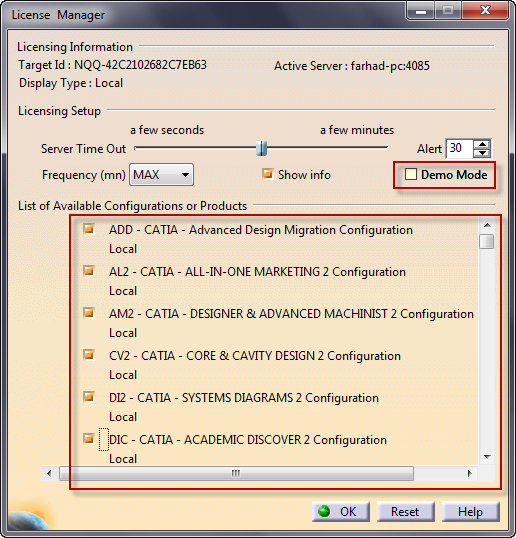Click the list's vertical scrollbar up arrow
Viewport: 516px width, 538px height.
pyautogui.click(x=487, y=225)
